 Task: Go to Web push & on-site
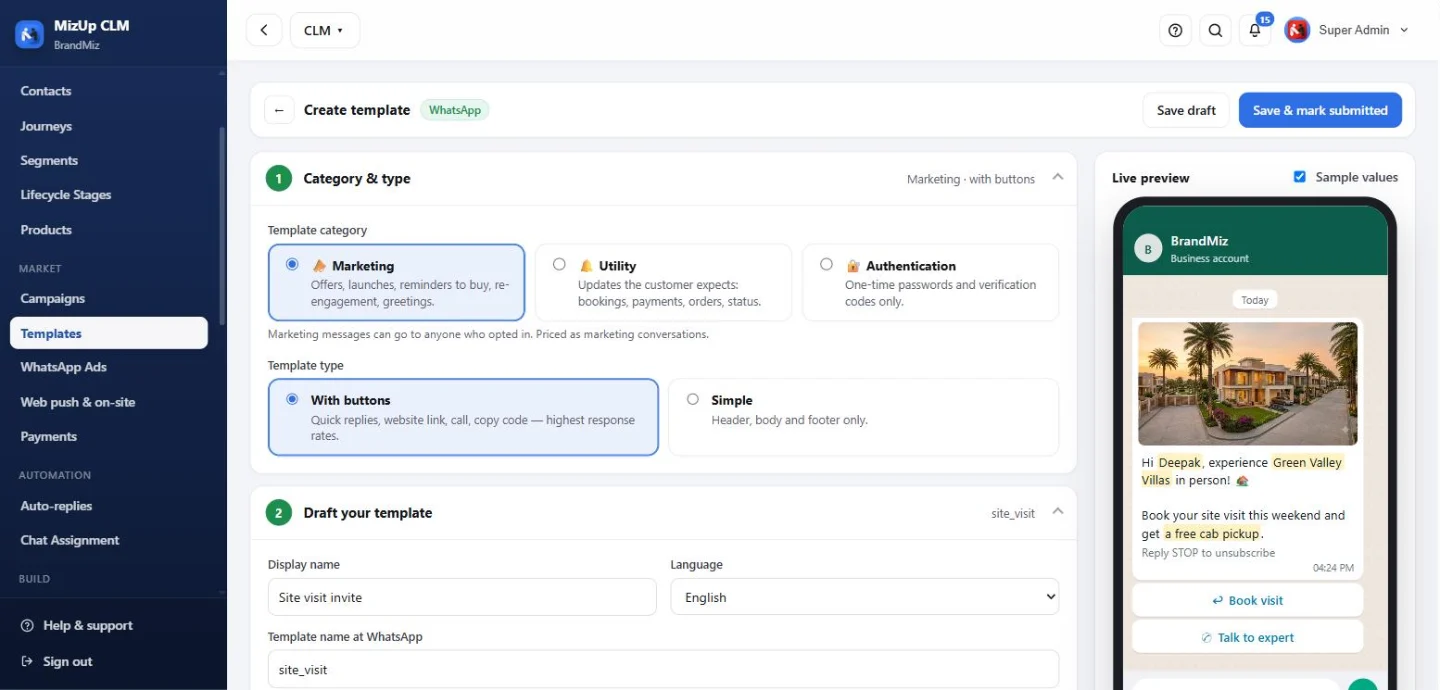tap(78, 402)
